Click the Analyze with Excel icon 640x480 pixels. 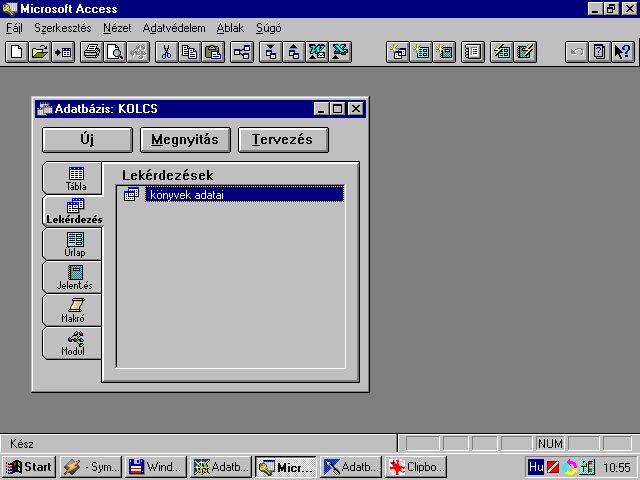tap(340, 52)
